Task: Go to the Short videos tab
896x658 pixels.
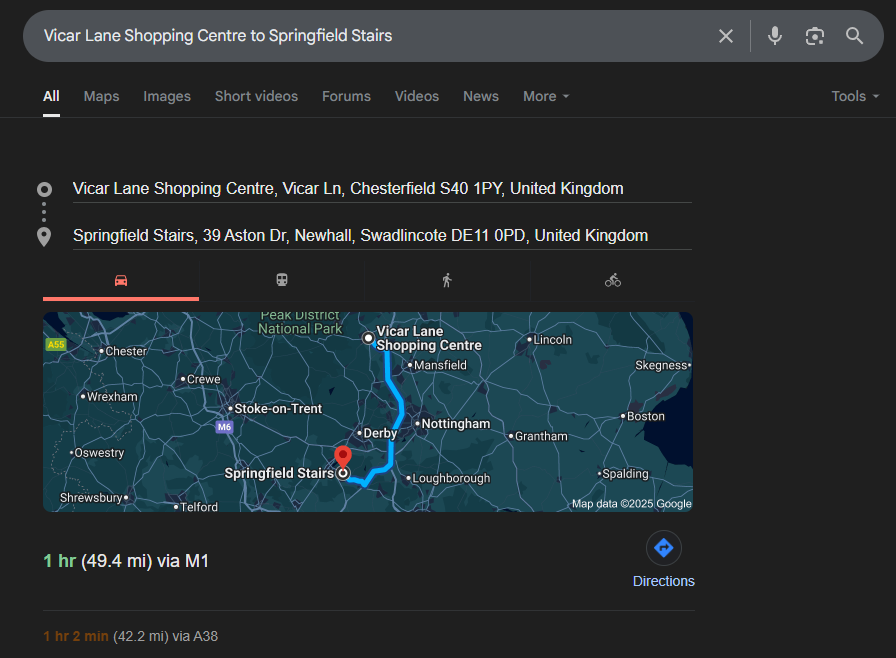Action: [x=256, y=96]
